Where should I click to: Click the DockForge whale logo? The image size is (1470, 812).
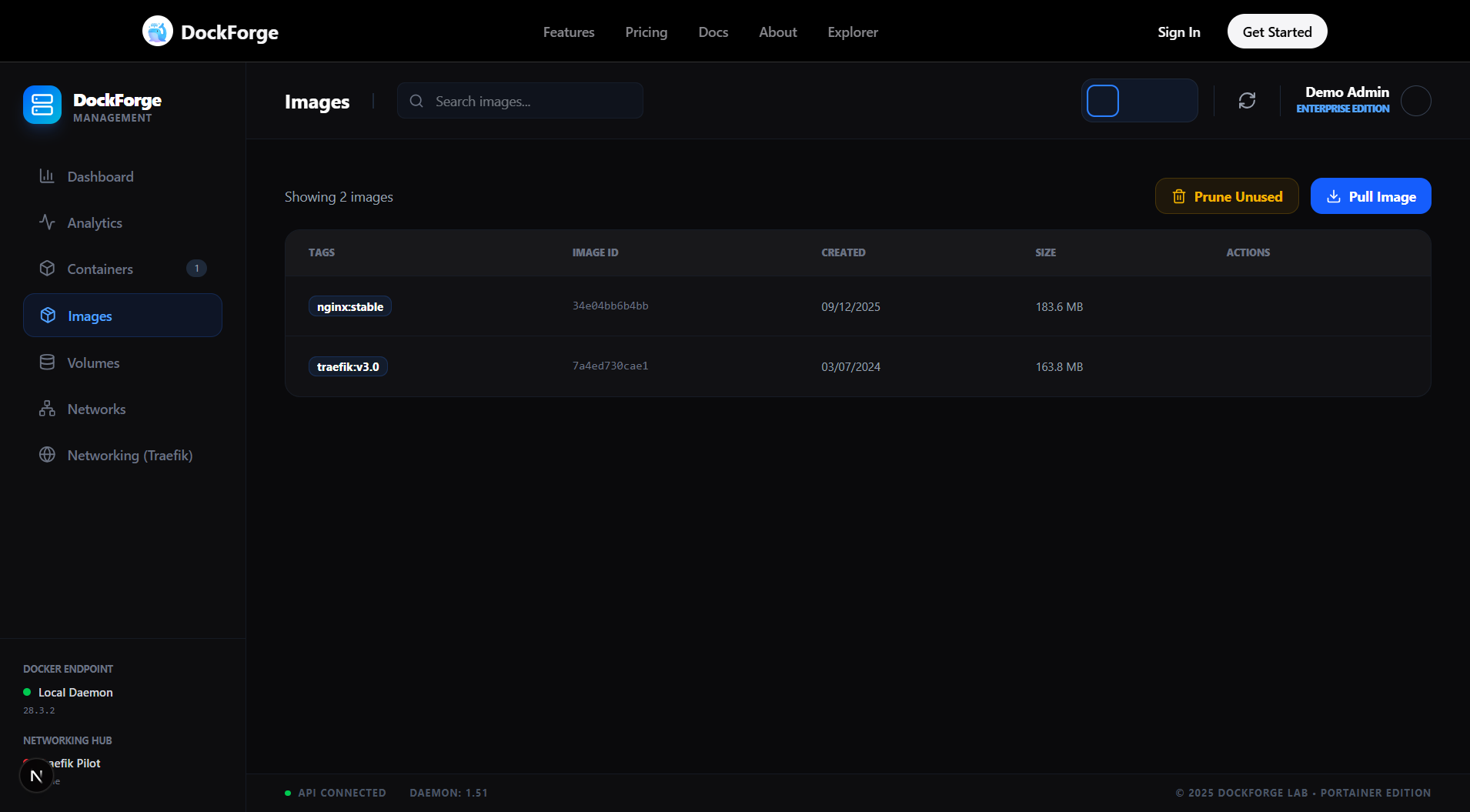(157, 31)
